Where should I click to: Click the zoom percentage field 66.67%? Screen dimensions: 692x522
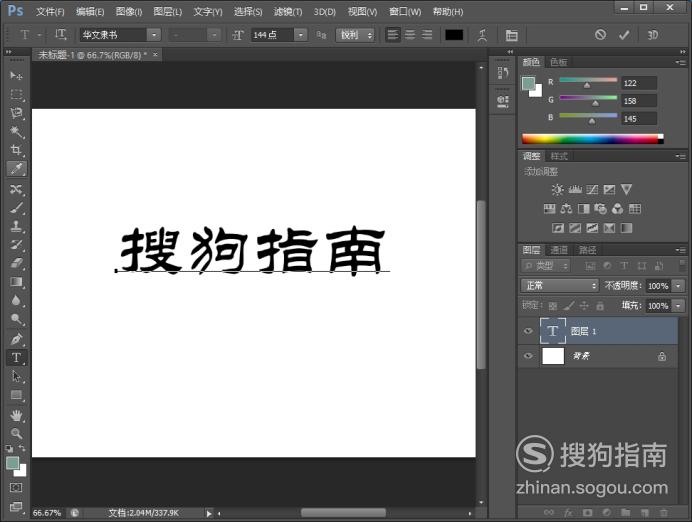coord(47,513)
